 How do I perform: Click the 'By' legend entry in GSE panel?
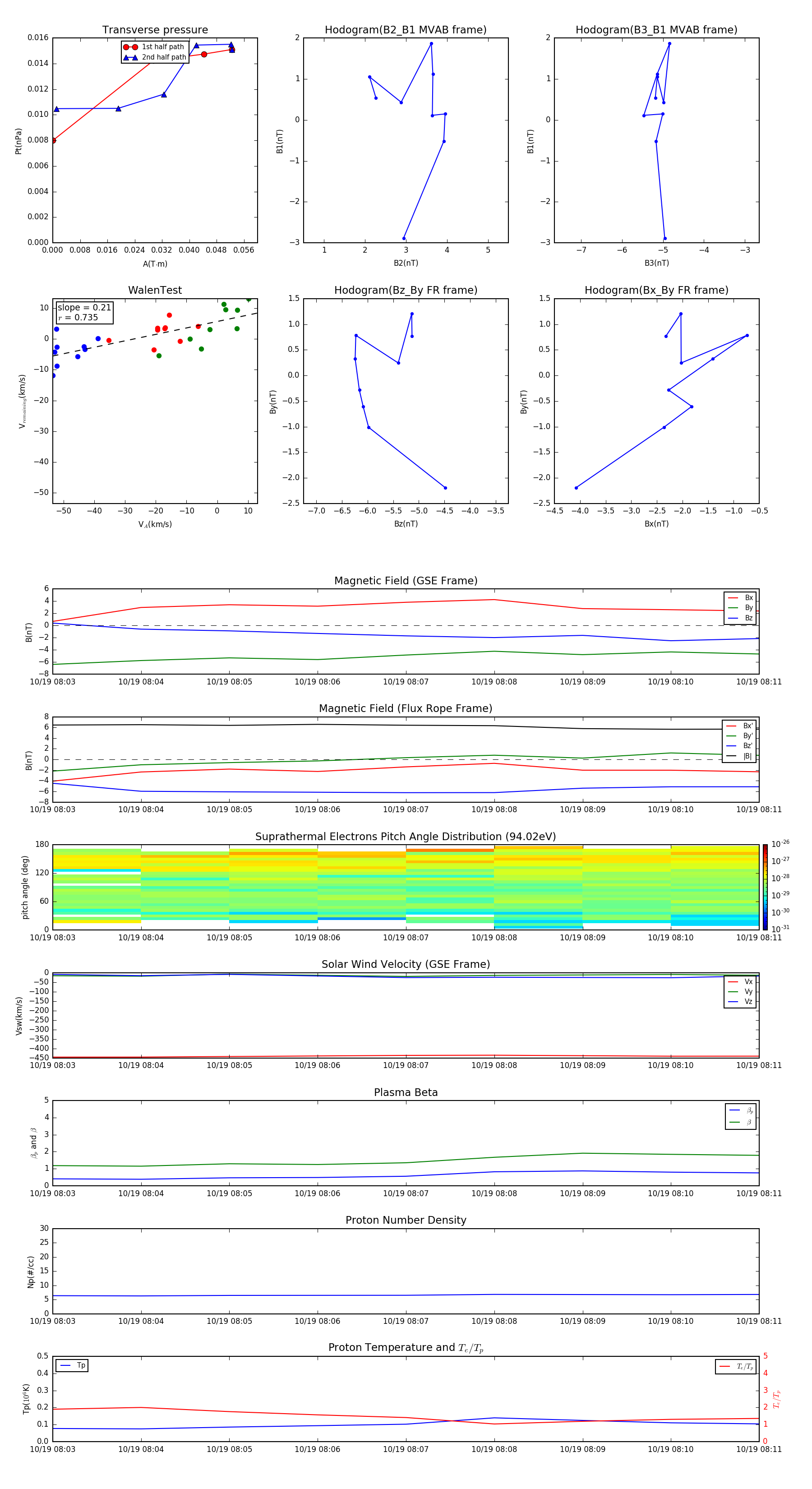tap(740, 607)
